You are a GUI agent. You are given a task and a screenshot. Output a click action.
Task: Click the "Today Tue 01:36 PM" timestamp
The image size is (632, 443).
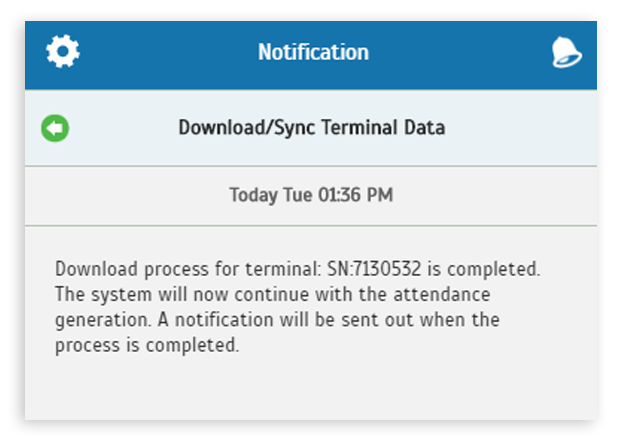311,195
